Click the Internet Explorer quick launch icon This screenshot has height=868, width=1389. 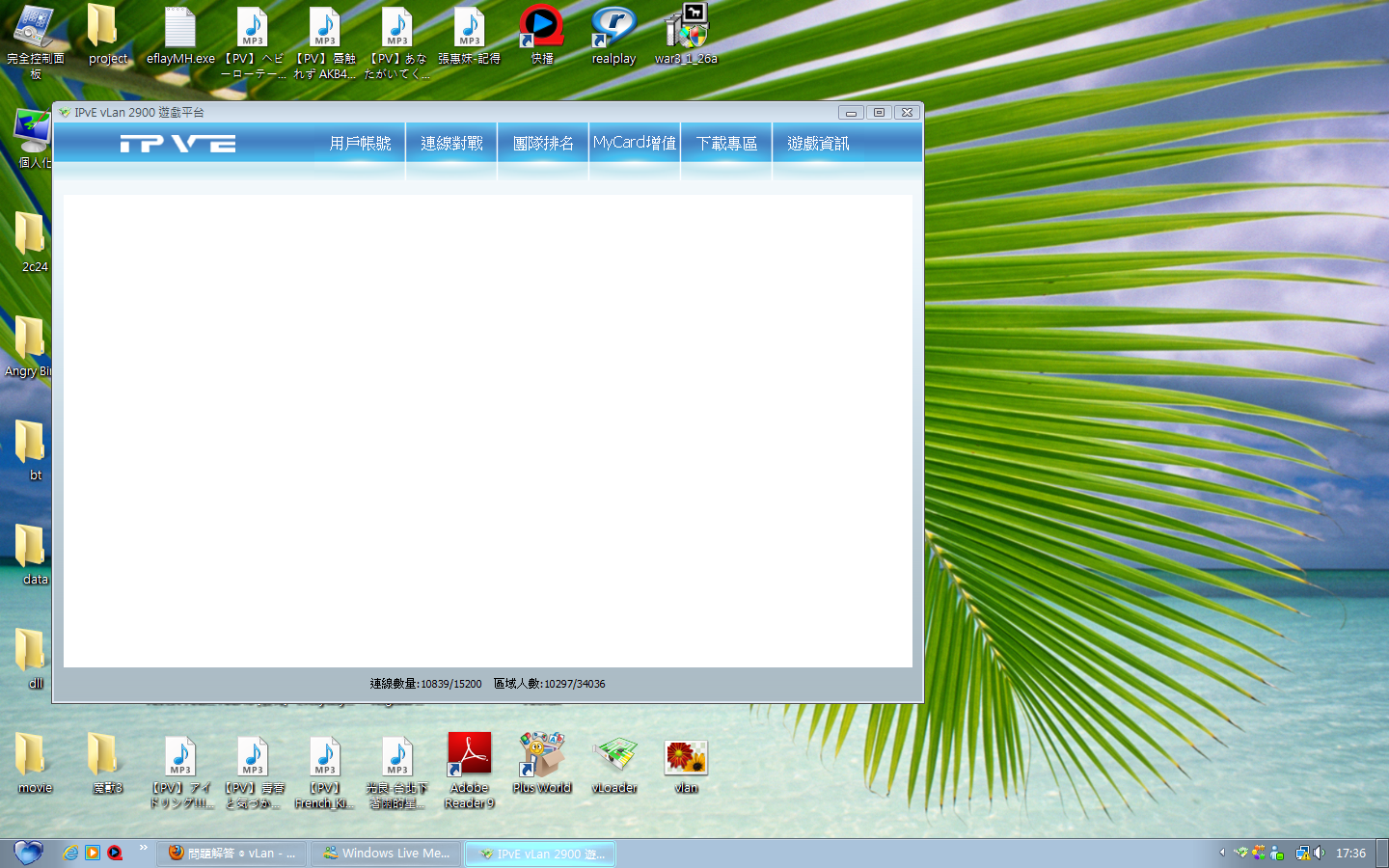coord(70,853)
